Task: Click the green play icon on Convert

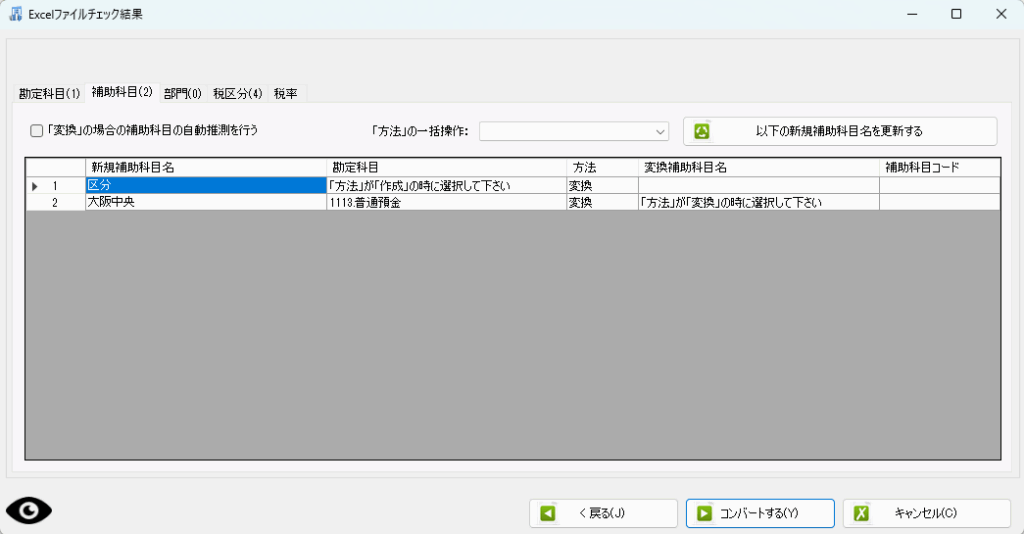Action: point(704,513)
